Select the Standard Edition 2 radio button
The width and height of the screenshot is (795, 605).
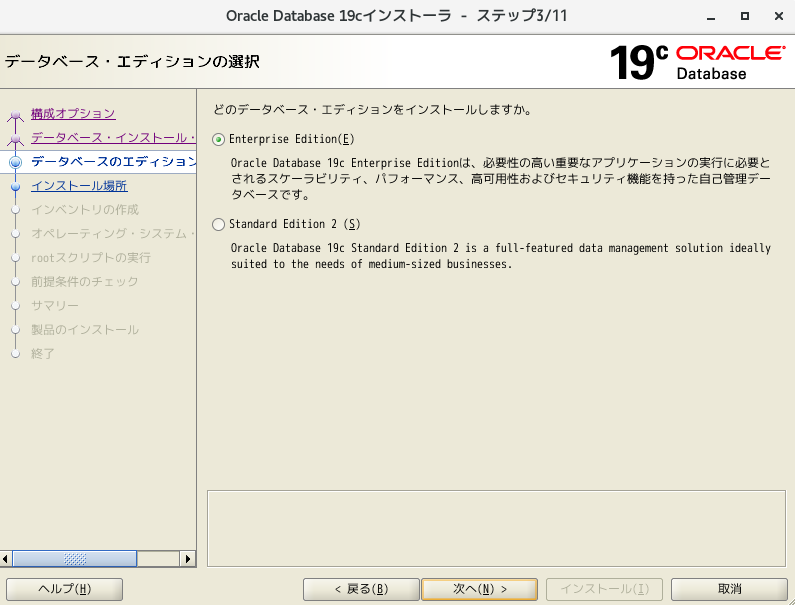click(219, 224)
